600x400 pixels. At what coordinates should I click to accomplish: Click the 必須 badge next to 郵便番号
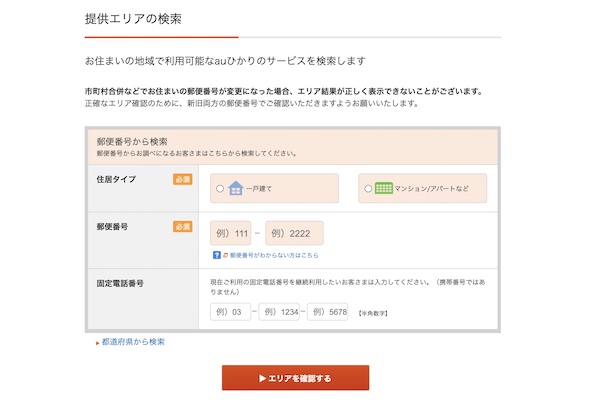coord(183,227)
